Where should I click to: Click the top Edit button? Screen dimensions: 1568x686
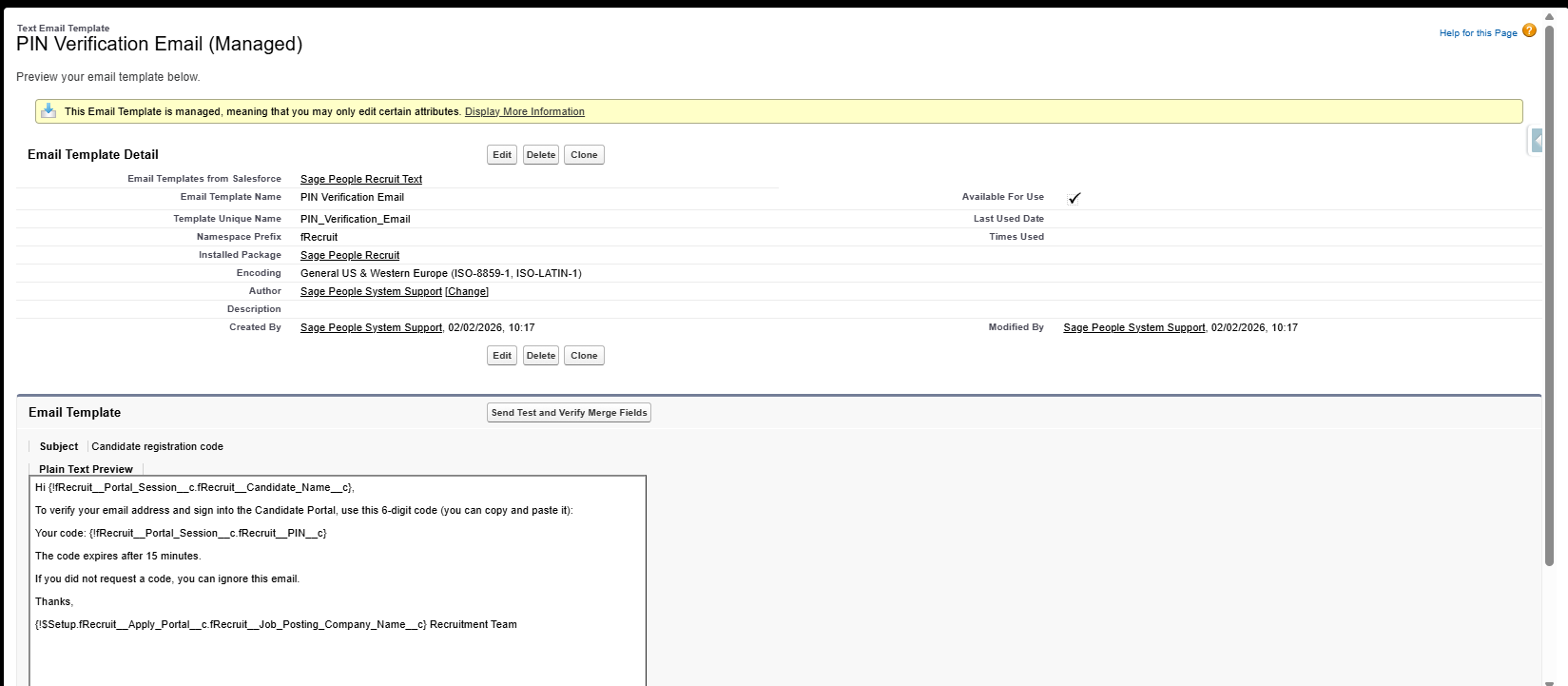click(x=502, y=155)
